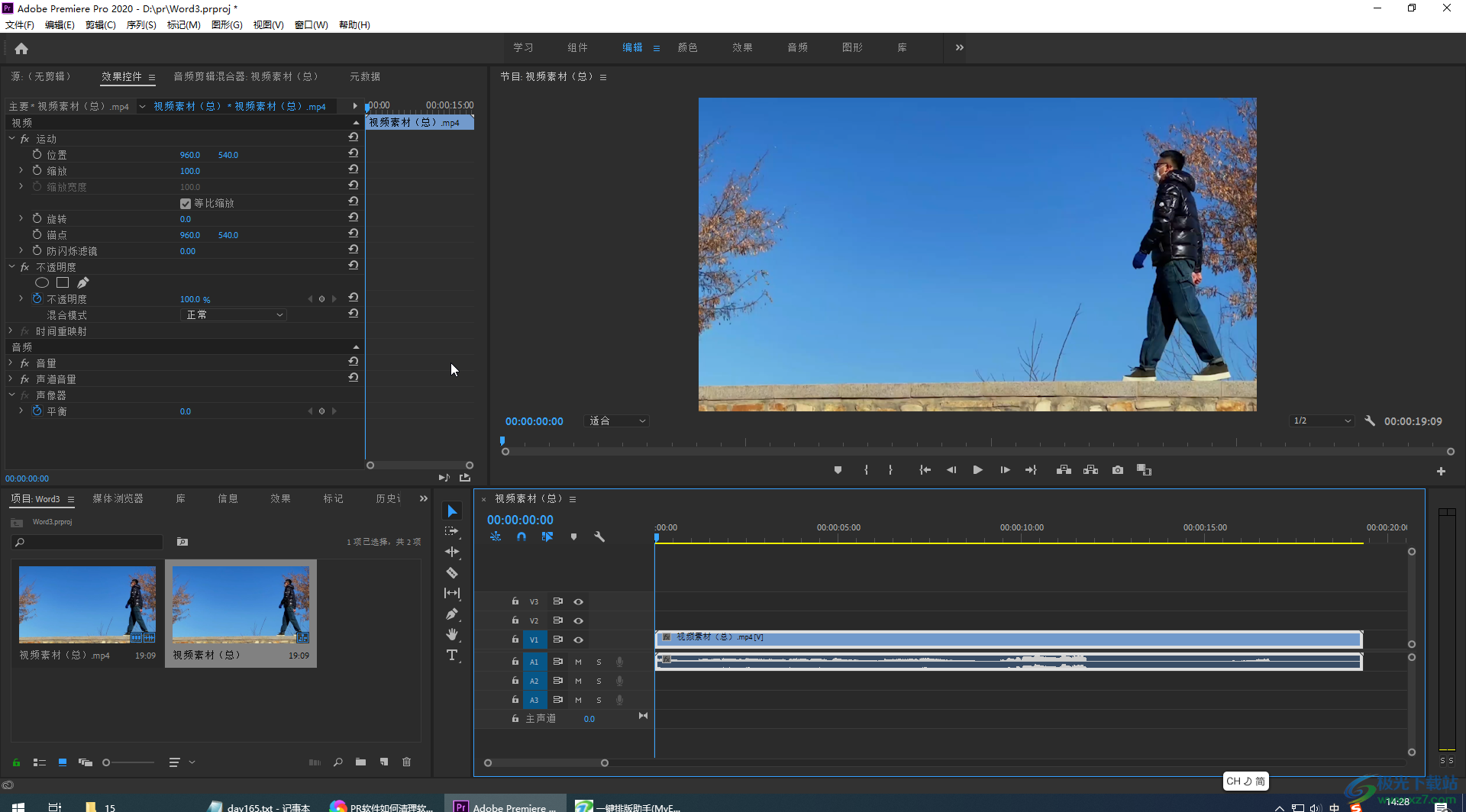Select the Type tool

[452, 656]
